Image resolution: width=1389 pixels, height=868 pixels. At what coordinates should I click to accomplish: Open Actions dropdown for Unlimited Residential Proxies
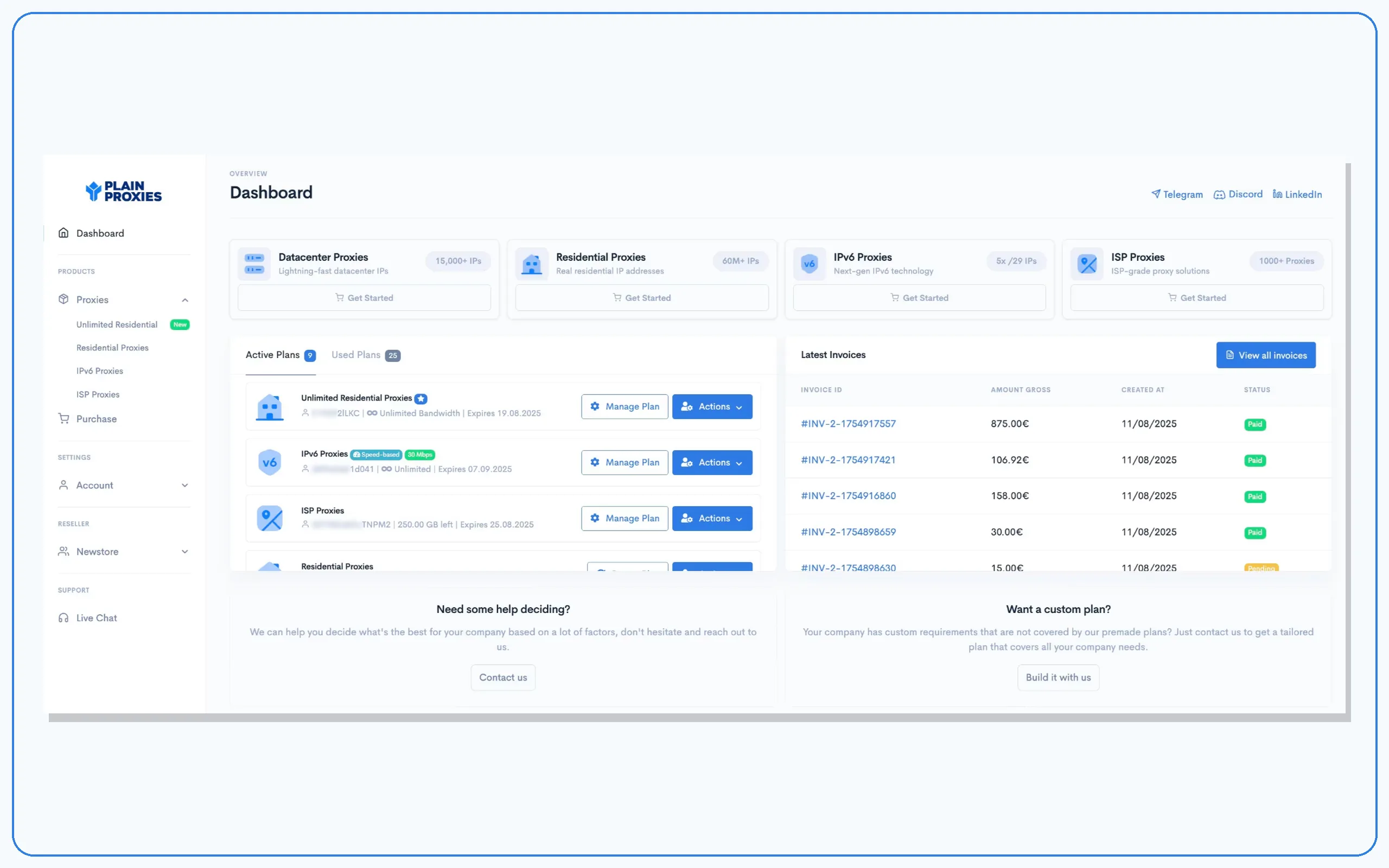(712, 406)
